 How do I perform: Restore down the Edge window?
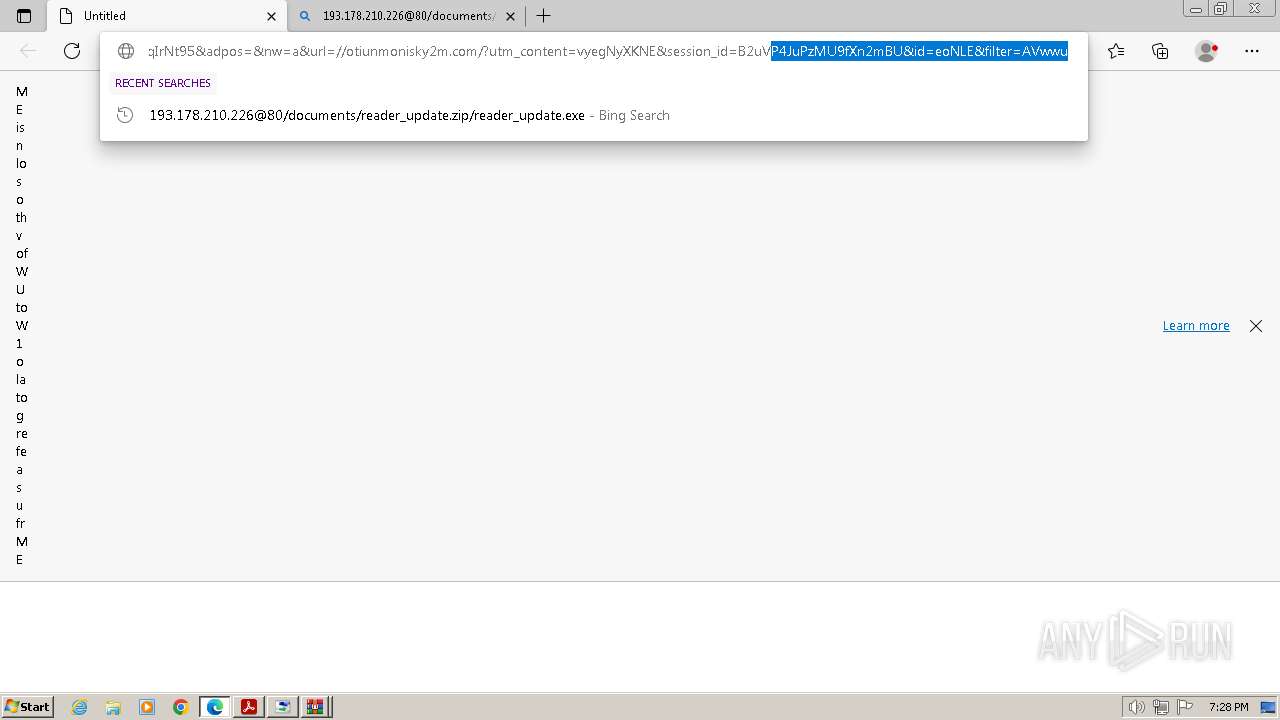[x=1221, y=9]
